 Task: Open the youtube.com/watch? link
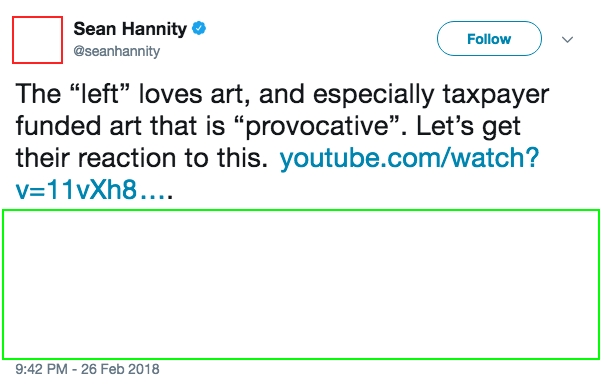pos(409,158)
